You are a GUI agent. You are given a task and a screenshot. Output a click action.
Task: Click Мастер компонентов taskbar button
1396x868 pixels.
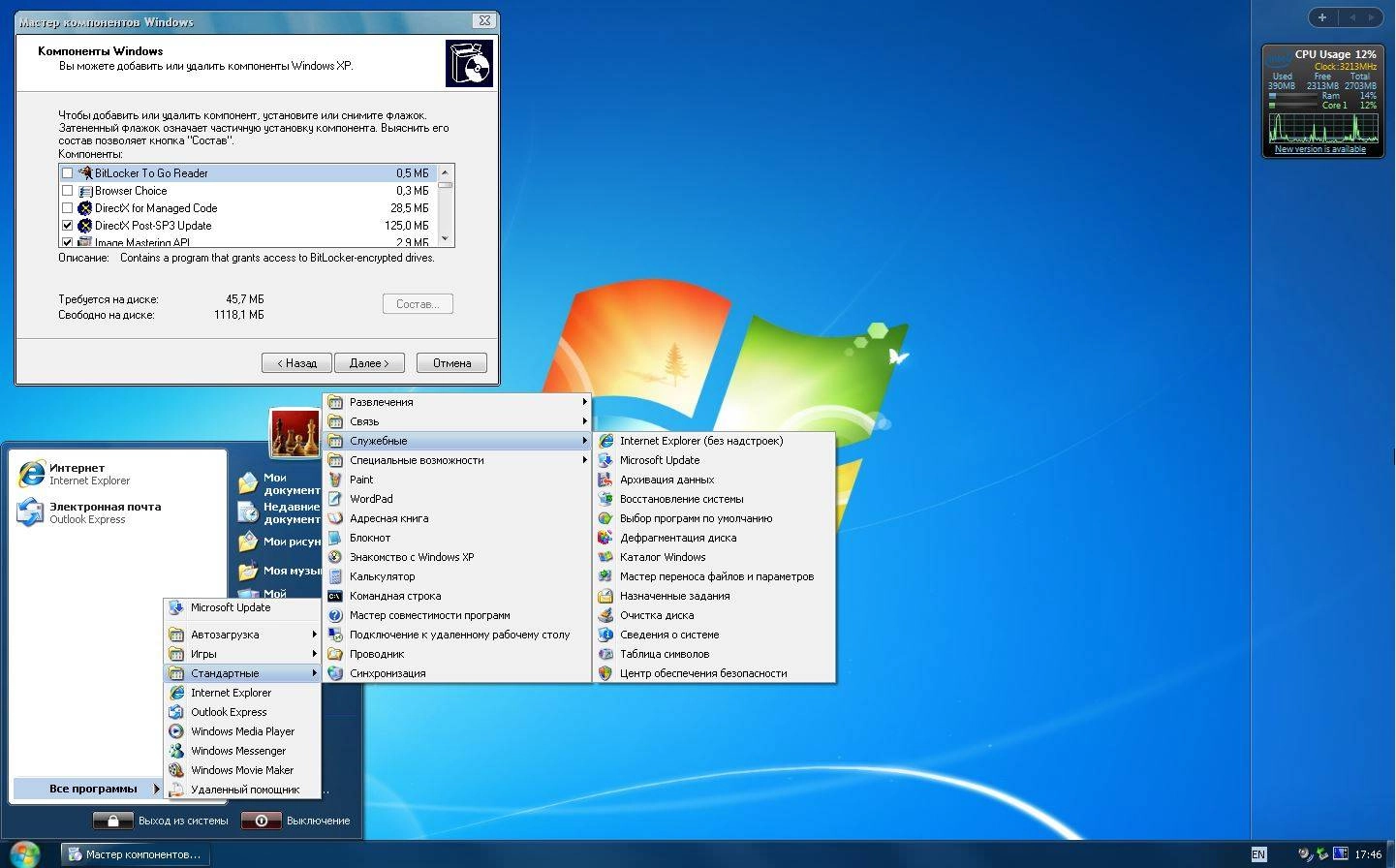(x=135, y=854)
